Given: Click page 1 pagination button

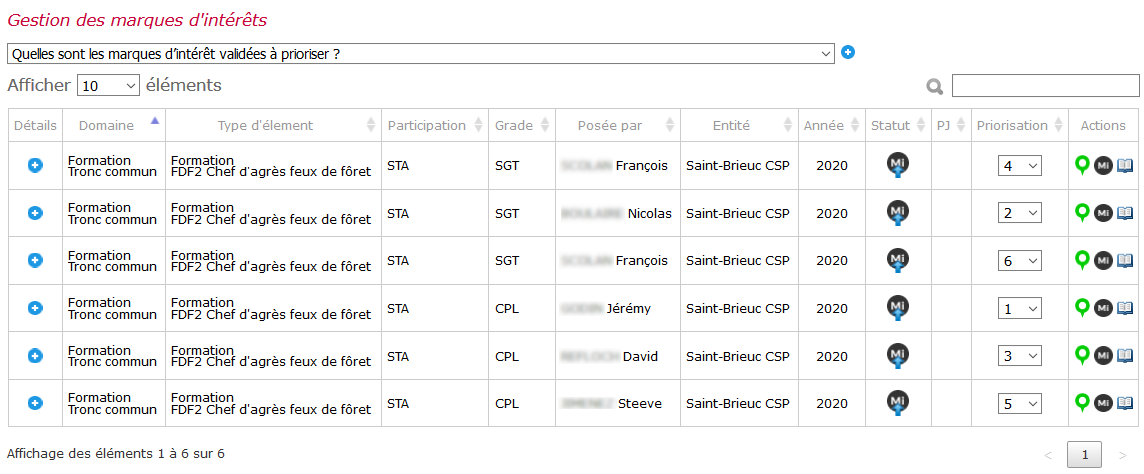Looking at the screenshot, I should tap(1085, 455).
